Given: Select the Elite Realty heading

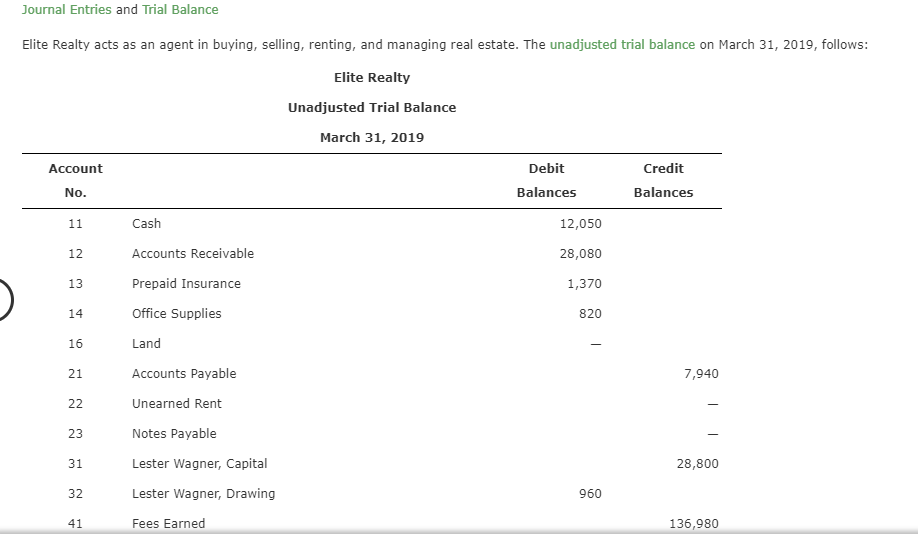Looking at the screenshot, I should [x=372, y=77].
